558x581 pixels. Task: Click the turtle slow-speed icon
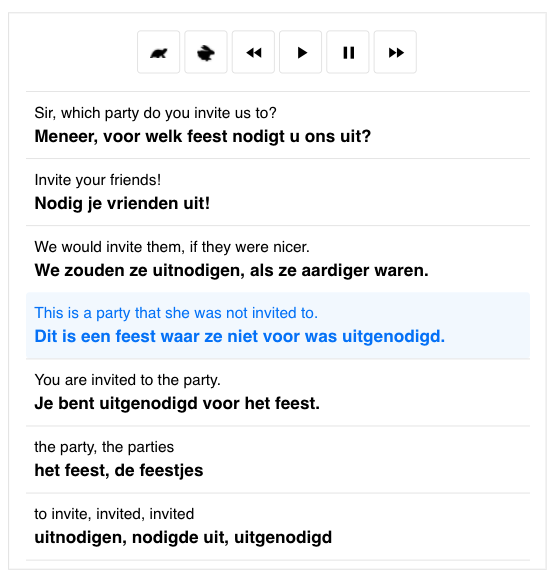click(159, 52)
